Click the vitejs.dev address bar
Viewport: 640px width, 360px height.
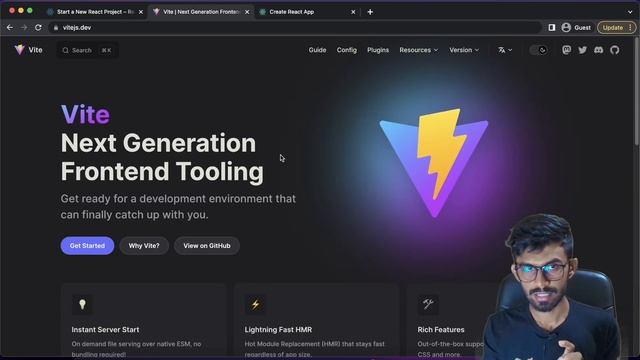point(294,27)
